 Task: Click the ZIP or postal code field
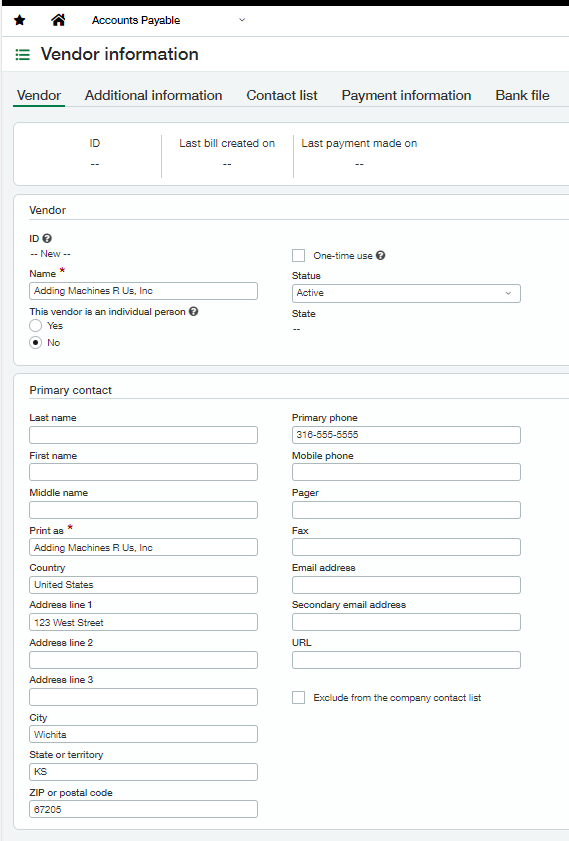point(143,809)
